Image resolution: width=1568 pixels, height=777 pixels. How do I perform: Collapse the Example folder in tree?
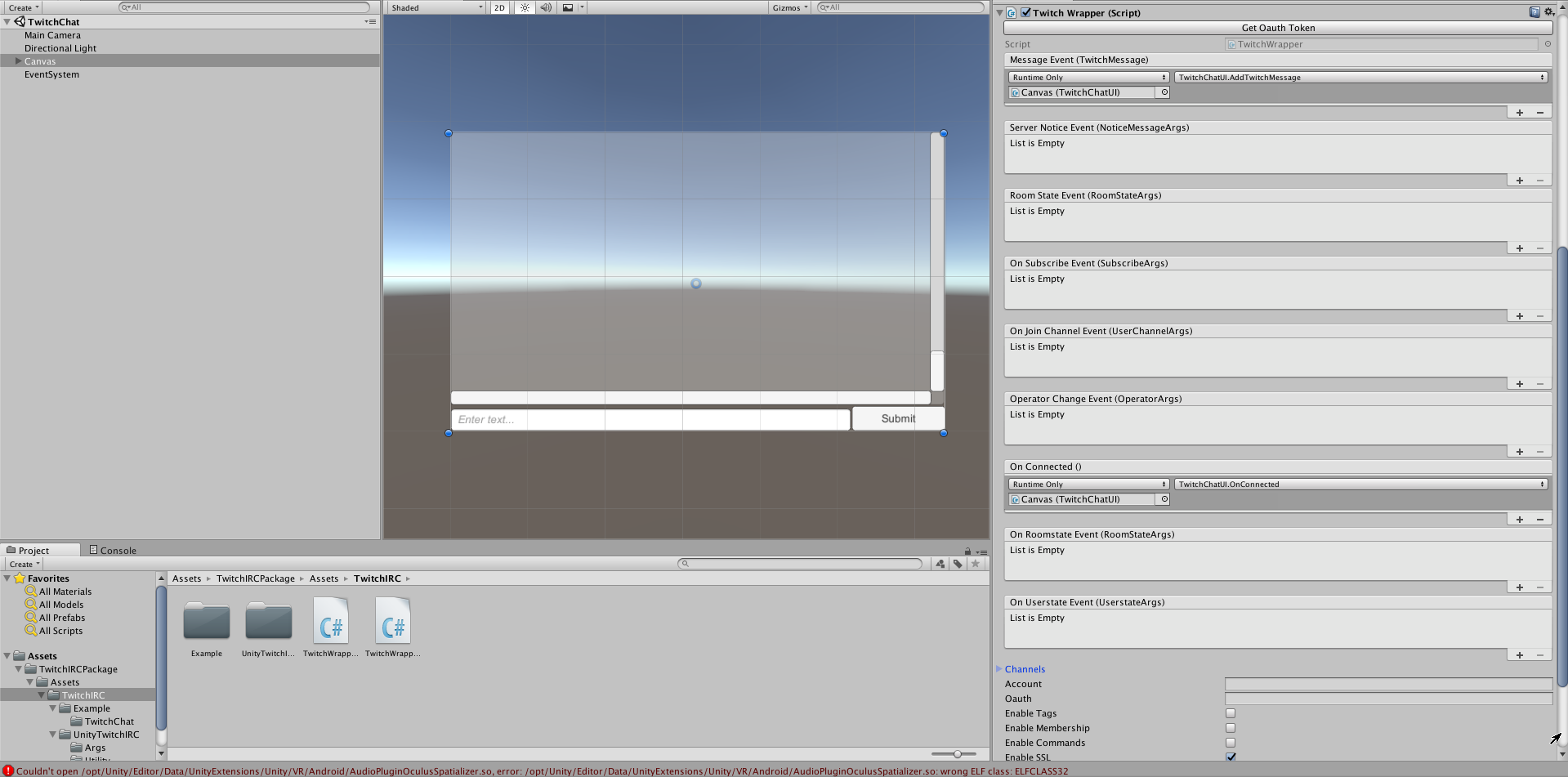pyautogui.click(x=53, y=708)
